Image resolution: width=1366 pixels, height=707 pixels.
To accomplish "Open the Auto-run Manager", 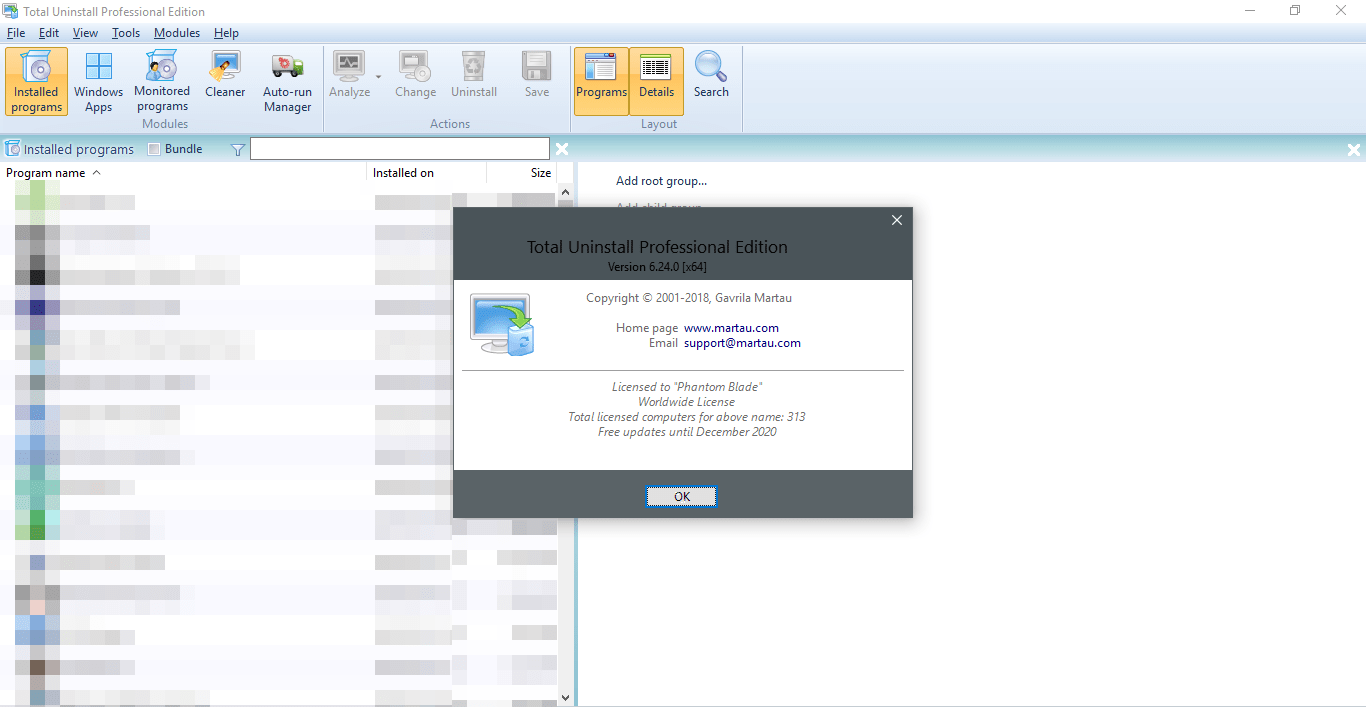I will click(288, 81).
